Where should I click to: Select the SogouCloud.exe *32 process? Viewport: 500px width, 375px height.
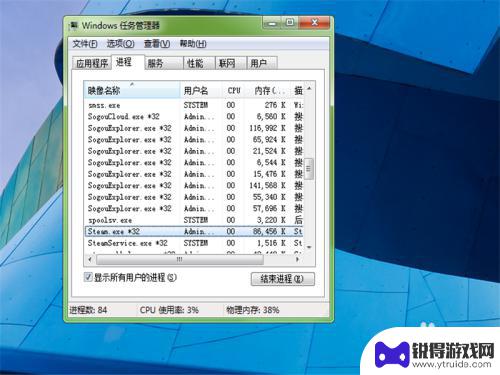coord(194,117)
